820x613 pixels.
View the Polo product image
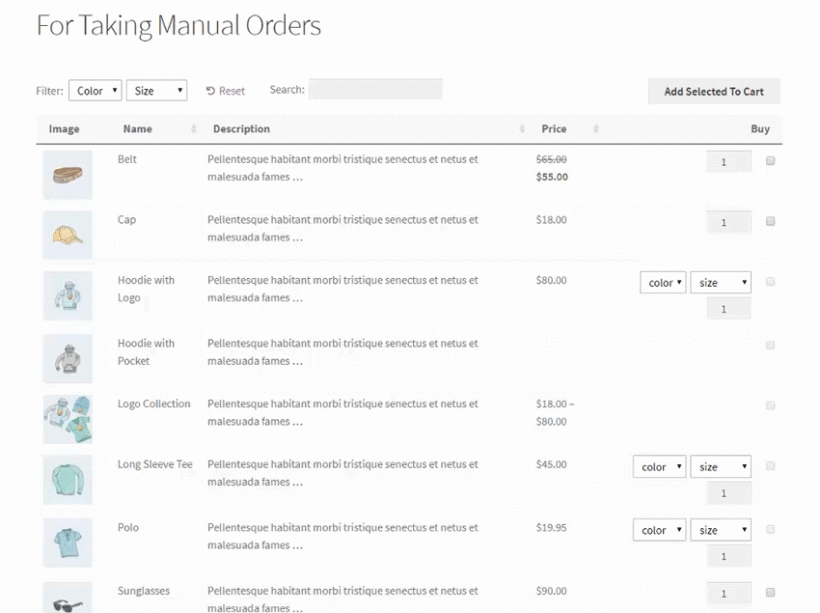tap(67, 541)
